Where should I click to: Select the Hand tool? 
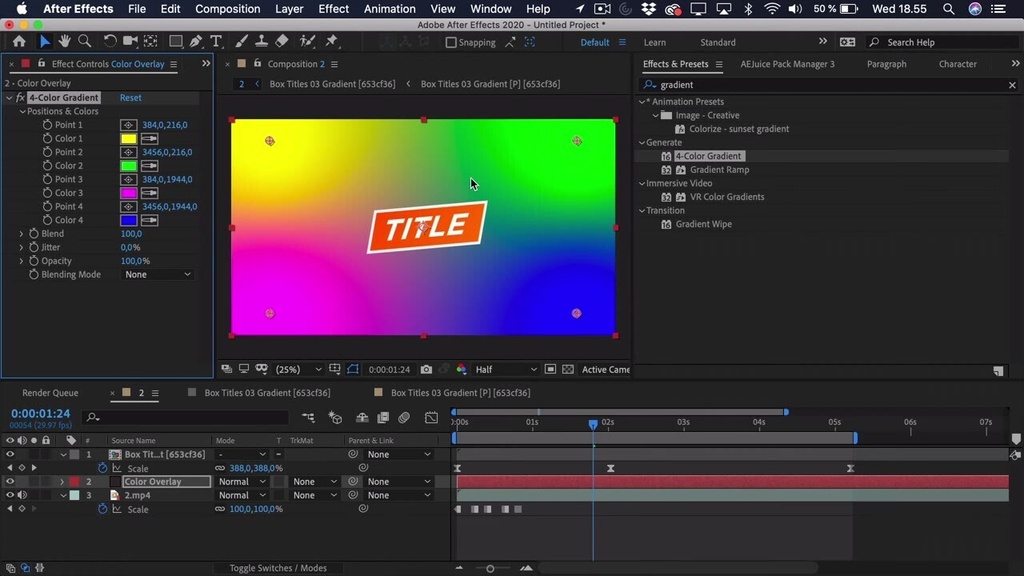tap(64, 42)
